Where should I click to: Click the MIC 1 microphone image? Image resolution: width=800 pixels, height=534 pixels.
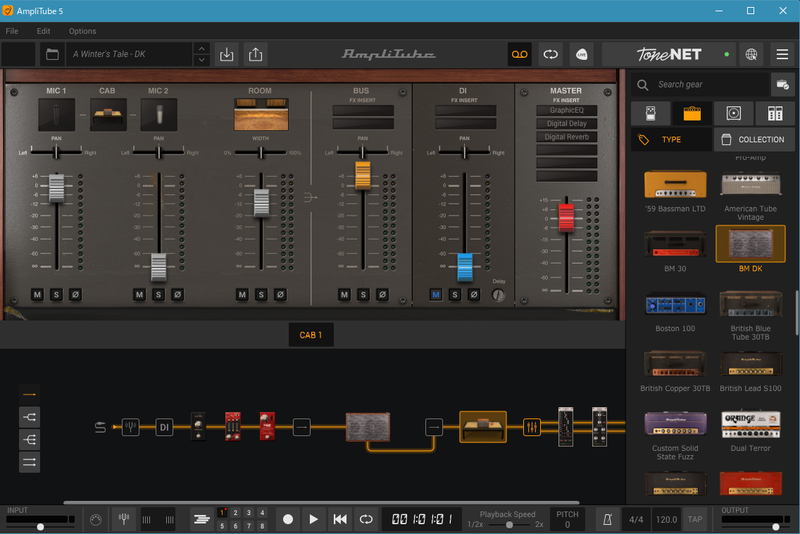pos(56,115)
